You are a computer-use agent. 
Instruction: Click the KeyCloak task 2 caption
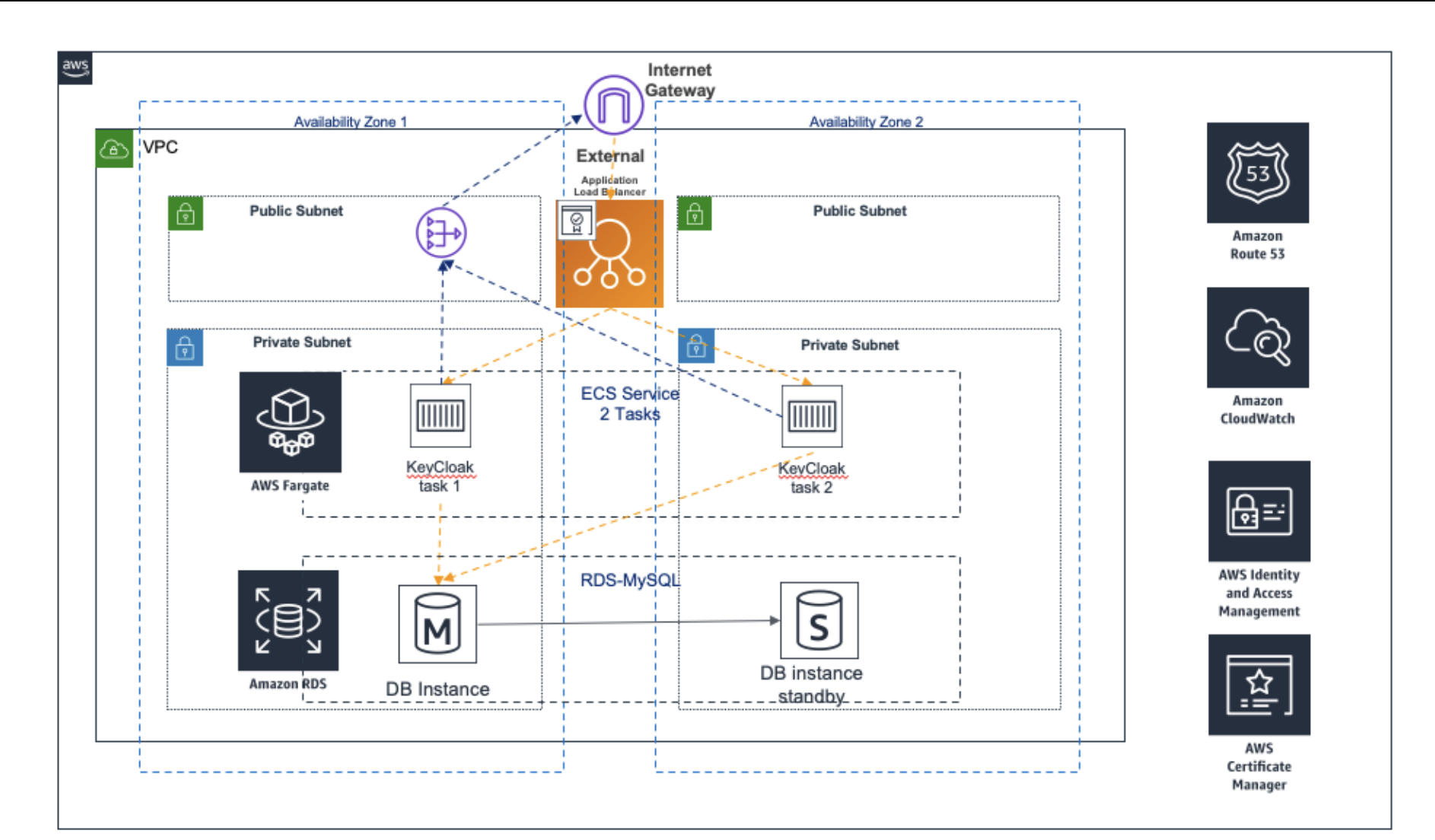click(811, 478)
